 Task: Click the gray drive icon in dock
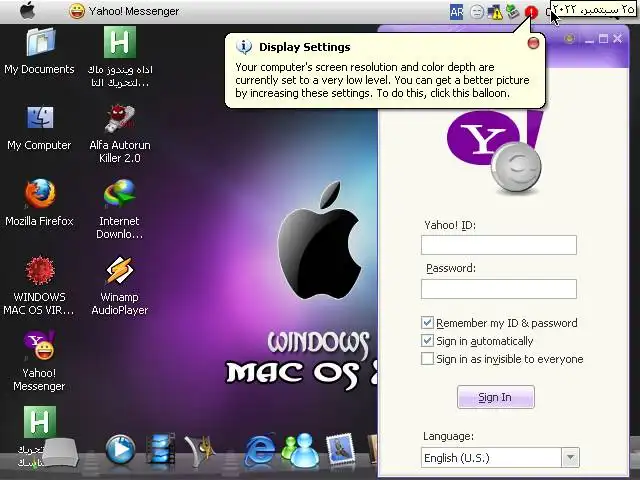coord(60,452)
